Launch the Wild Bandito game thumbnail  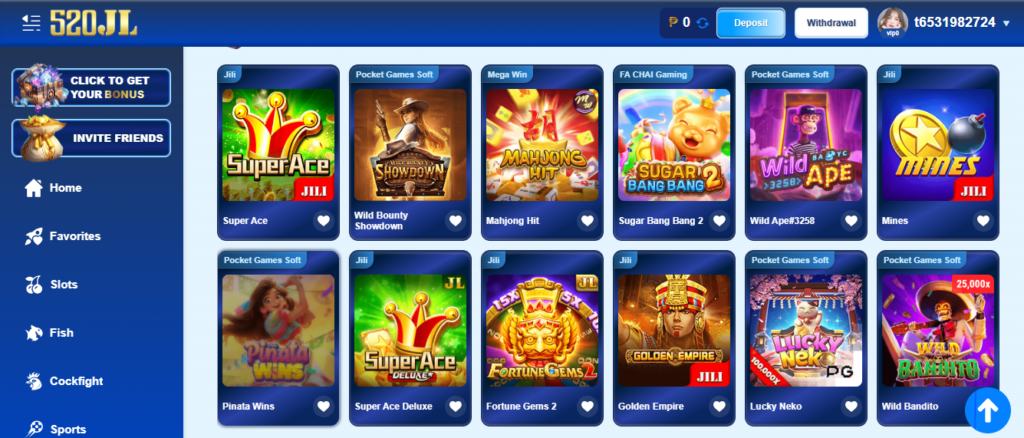pos(938,330)
